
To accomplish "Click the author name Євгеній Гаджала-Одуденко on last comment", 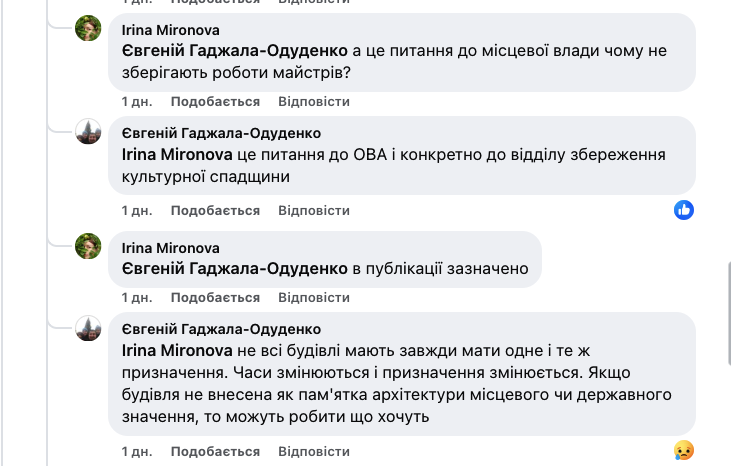I will [221, 329].
